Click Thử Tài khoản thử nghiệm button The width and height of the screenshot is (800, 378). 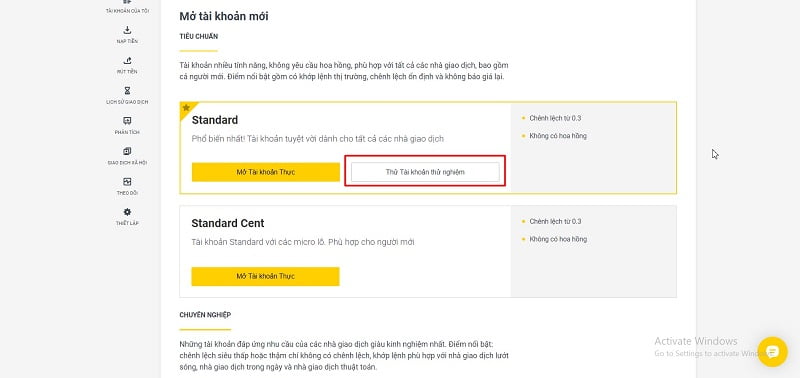pyautogui.click(x=425, y=172)
